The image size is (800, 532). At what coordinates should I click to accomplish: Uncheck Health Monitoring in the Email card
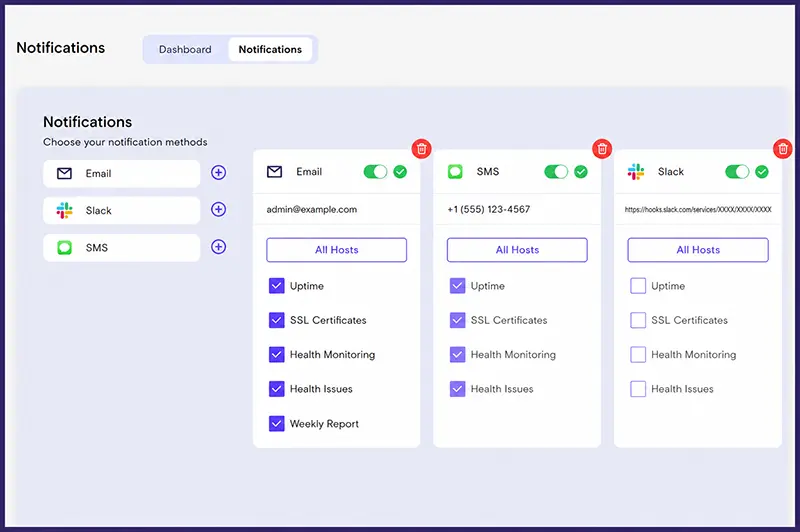pyautogui.click(x=277, y=354)
